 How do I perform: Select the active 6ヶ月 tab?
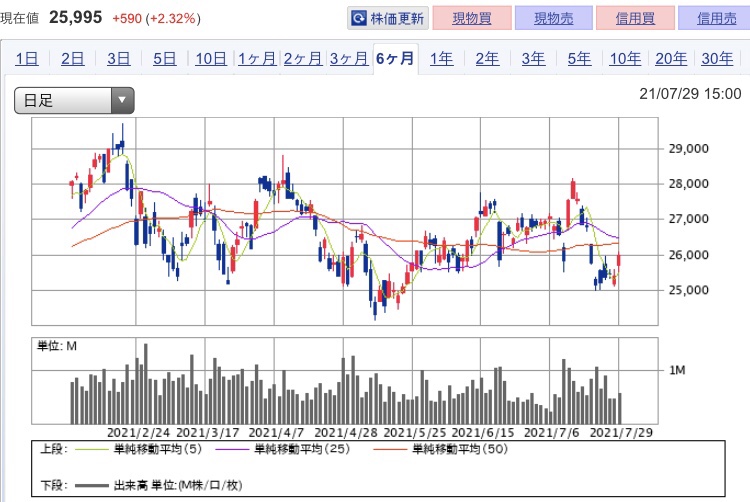pos(395,59)
